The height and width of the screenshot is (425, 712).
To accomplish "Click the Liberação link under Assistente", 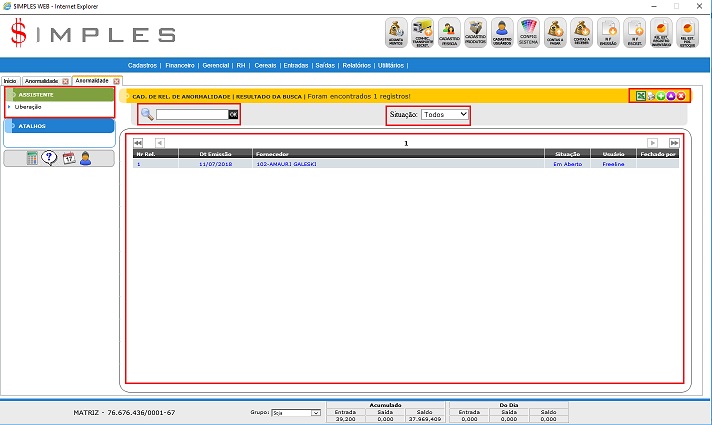I will coord(28,107).
